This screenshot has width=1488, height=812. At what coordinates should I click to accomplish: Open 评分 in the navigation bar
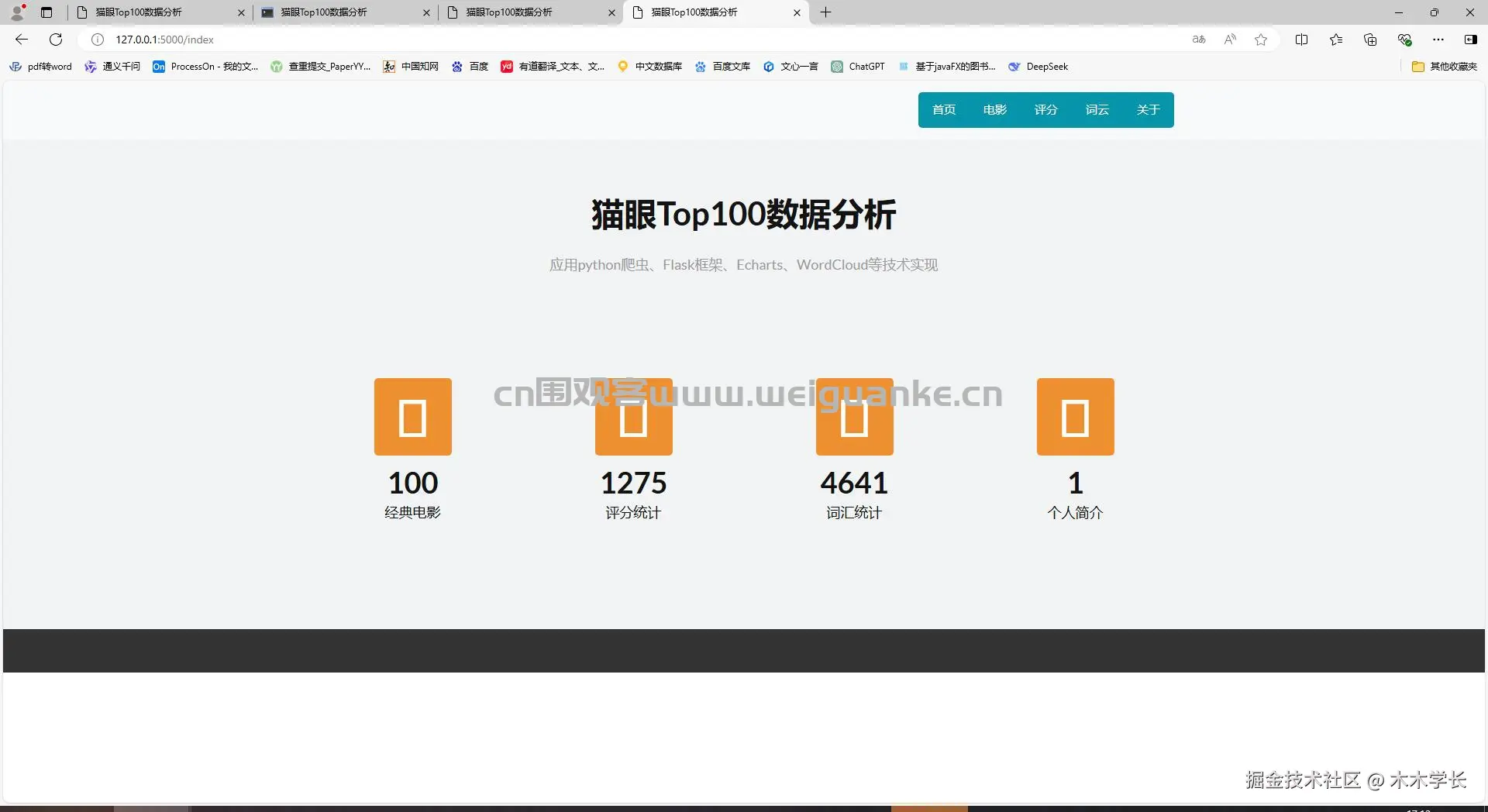click(1046, 110)
